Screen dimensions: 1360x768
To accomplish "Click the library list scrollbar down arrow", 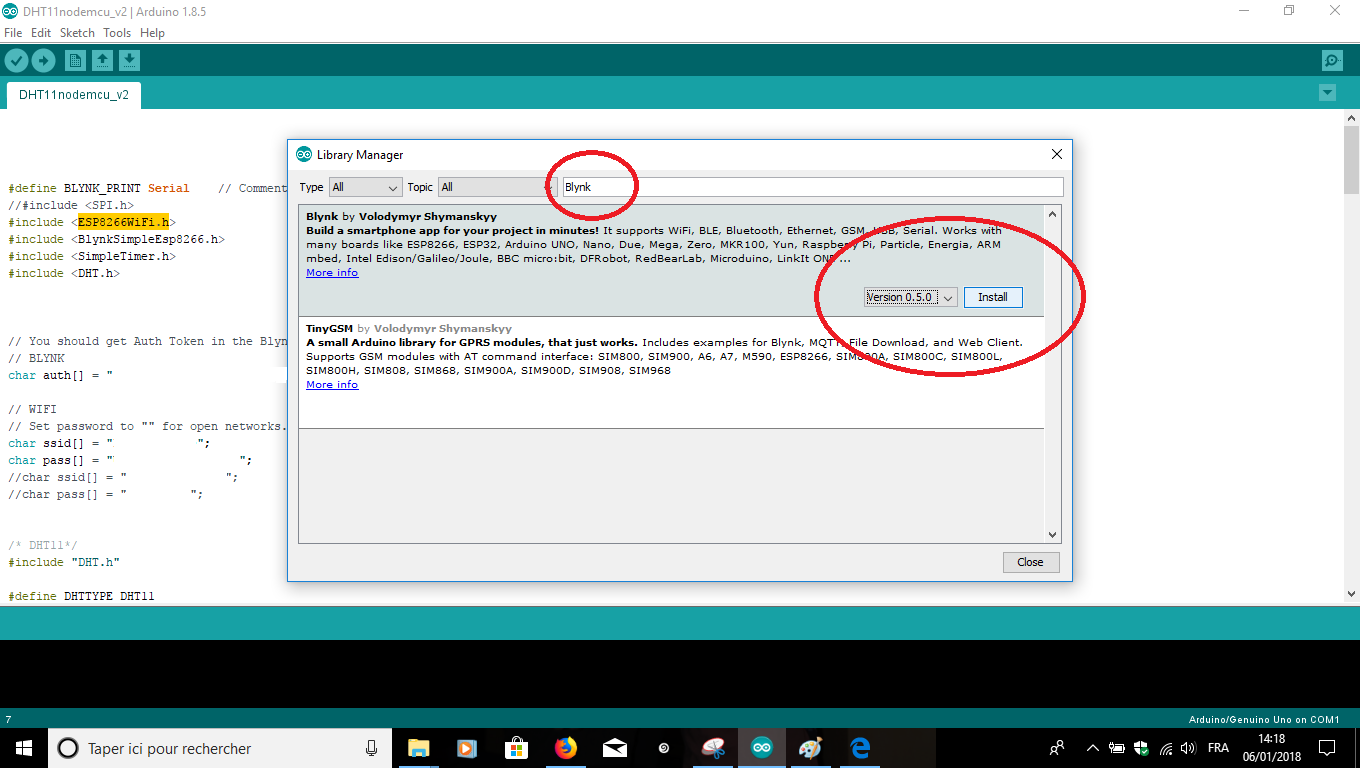I will point(1052,535).
